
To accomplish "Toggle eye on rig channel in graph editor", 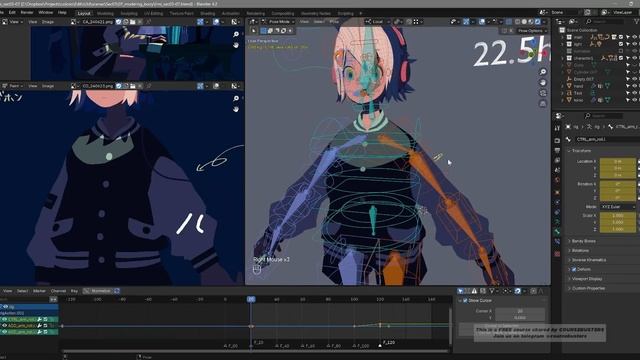I will tap(5, 307).
